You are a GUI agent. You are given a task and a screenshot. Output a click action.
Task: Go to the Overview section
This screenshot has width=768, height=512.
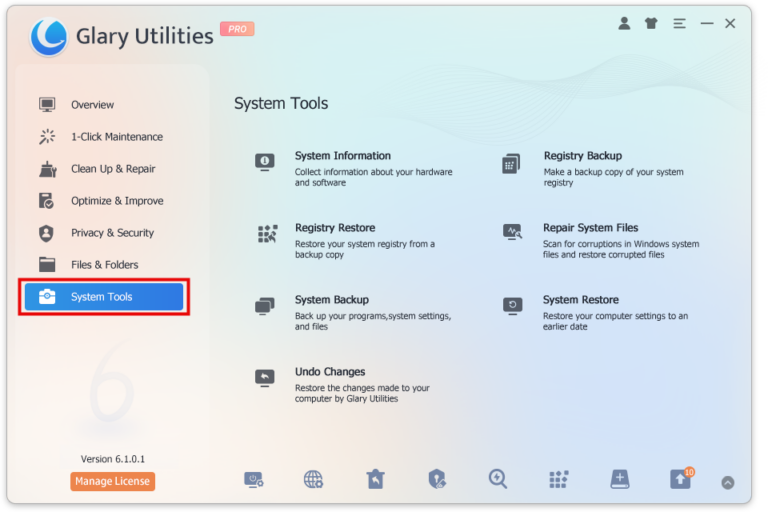[92, 105]
